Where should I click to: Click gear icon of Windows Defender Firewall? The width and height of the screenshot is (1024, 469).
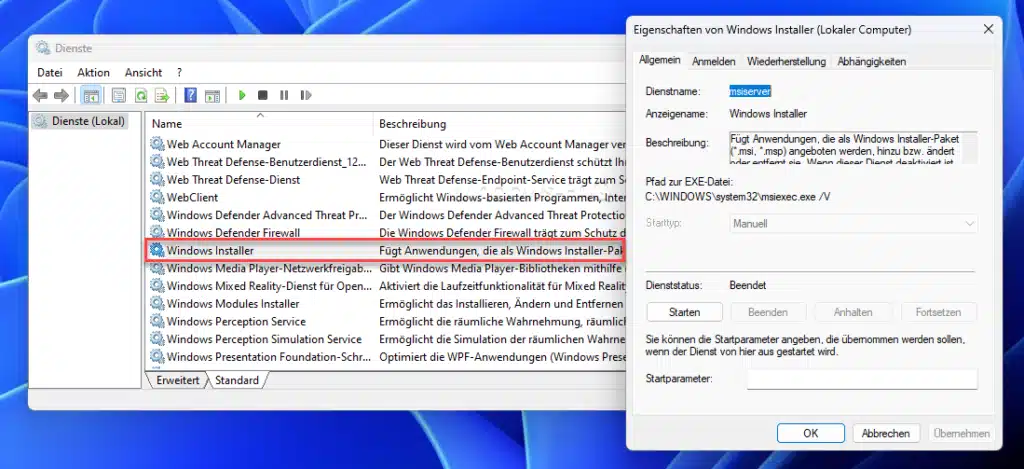pos(157,233)
